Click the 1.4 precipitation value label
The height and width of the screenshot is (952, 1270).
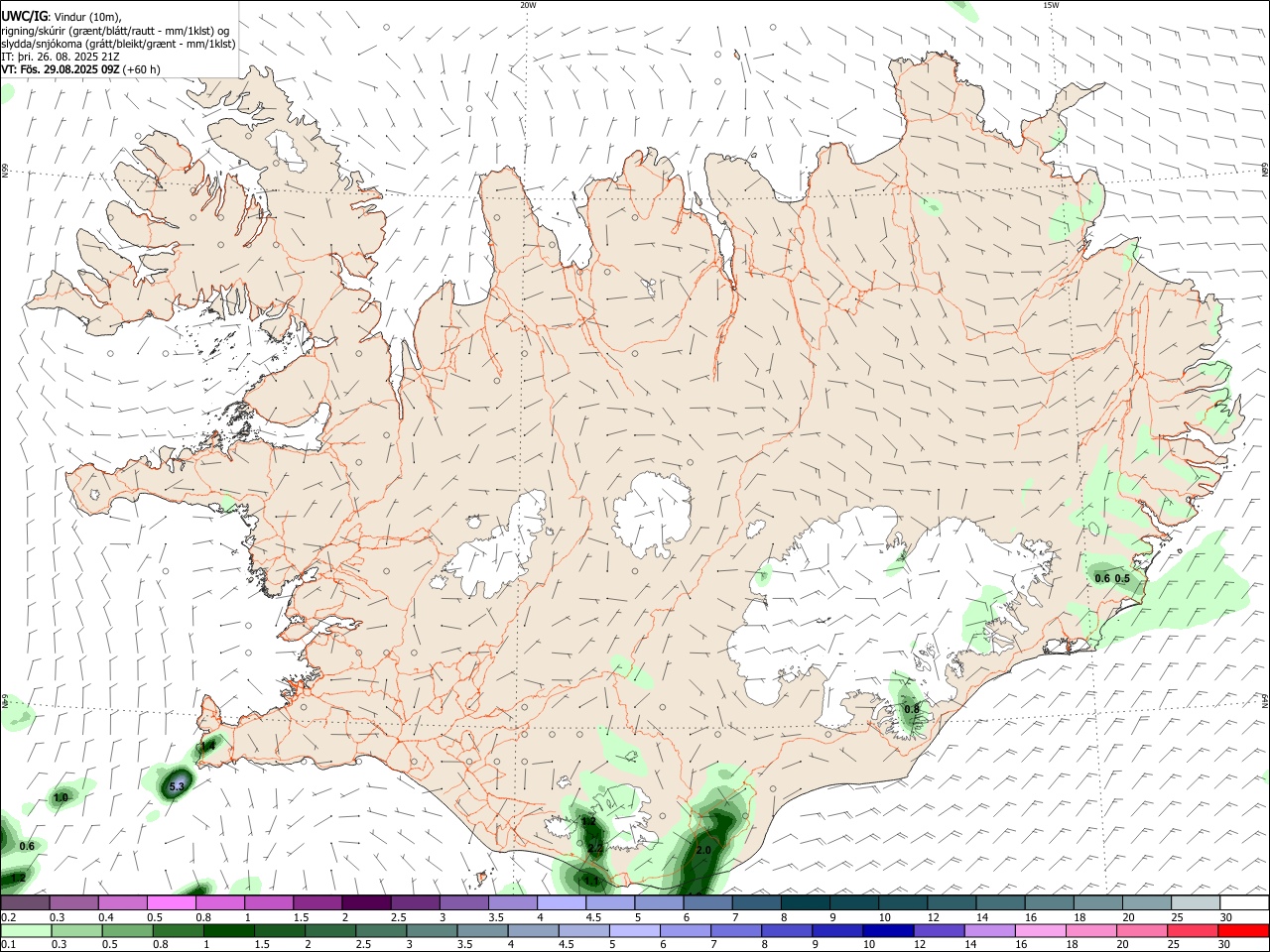pos(207,746)
